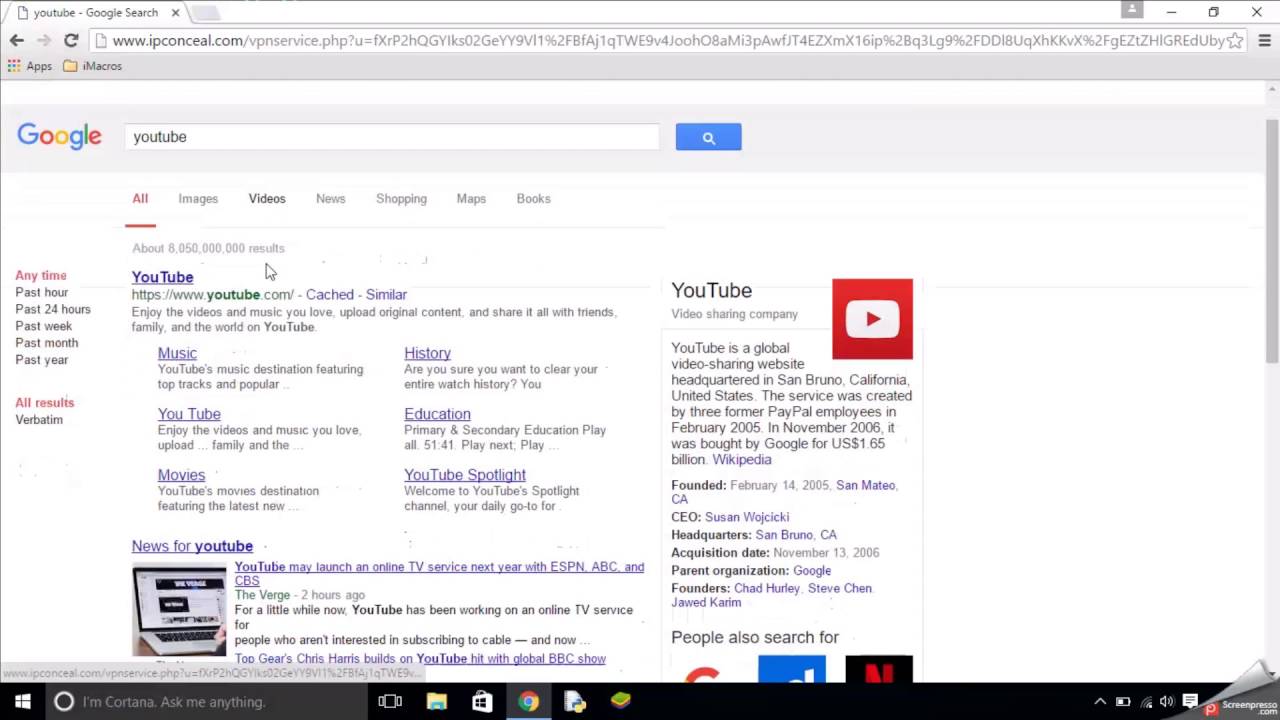Open the Susan Wojcicki CEO link

747,517
